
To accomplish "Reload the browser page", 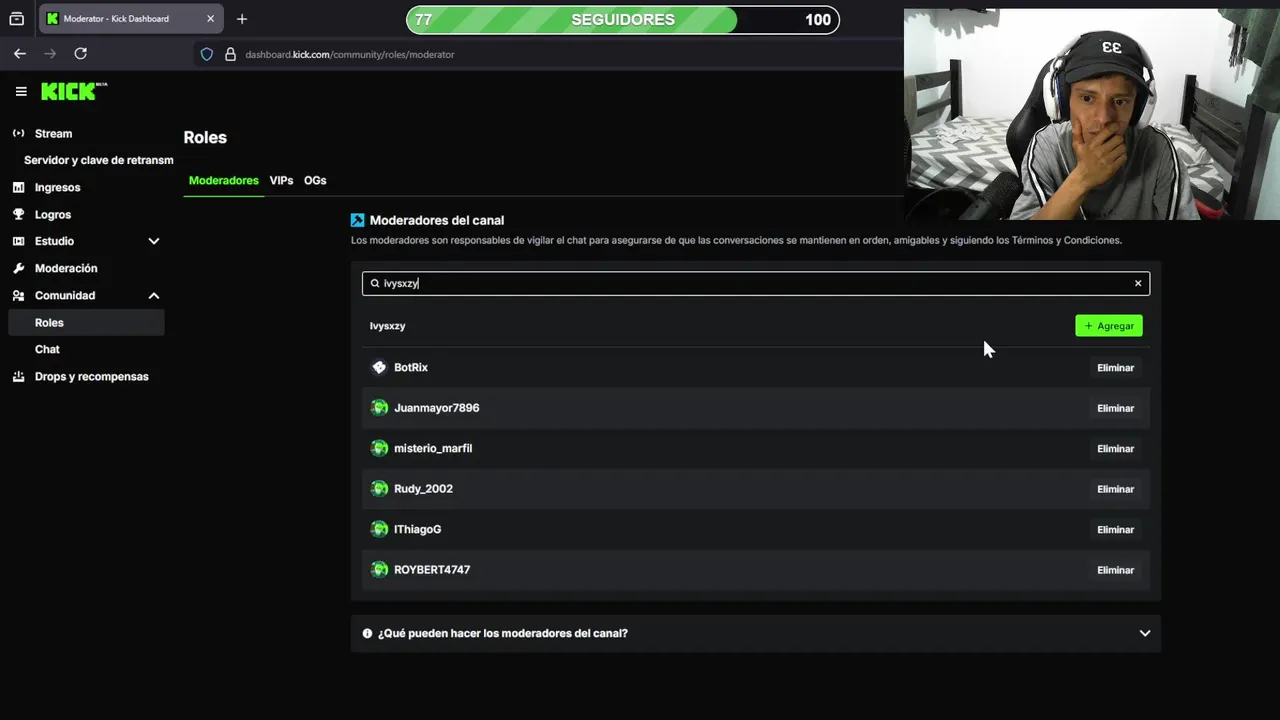I will [81, 54].
